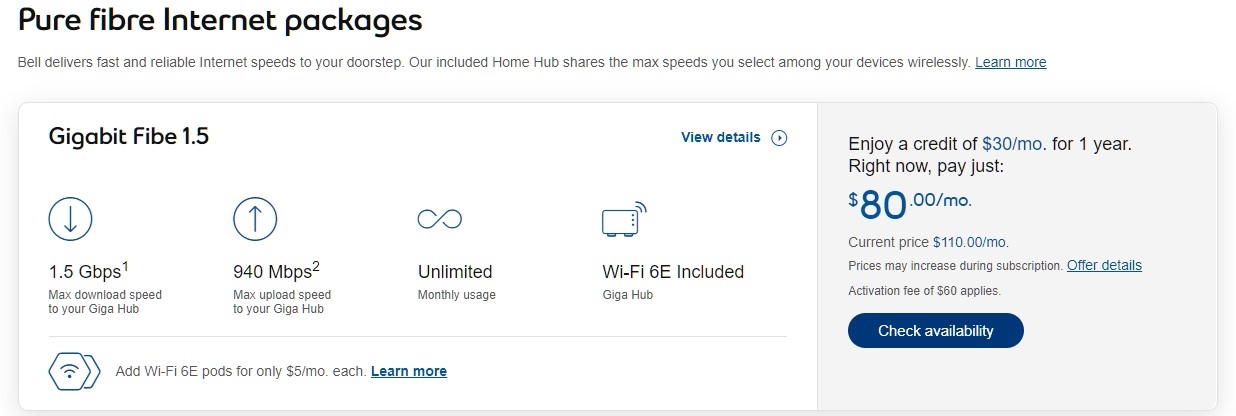Screen dimensions: 1236x416
Task: Open the Offer details link
Action: pyautogui.click(x=1104, y=265)
